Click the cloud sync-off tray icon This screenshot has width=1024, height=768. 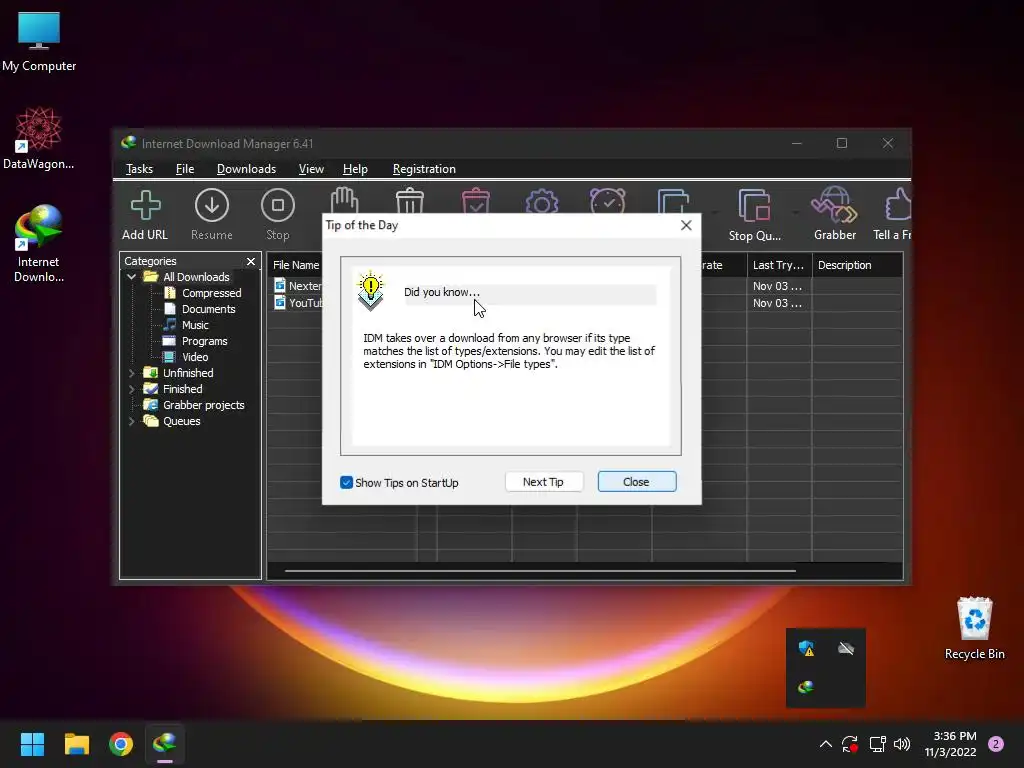tap(846, 648)
